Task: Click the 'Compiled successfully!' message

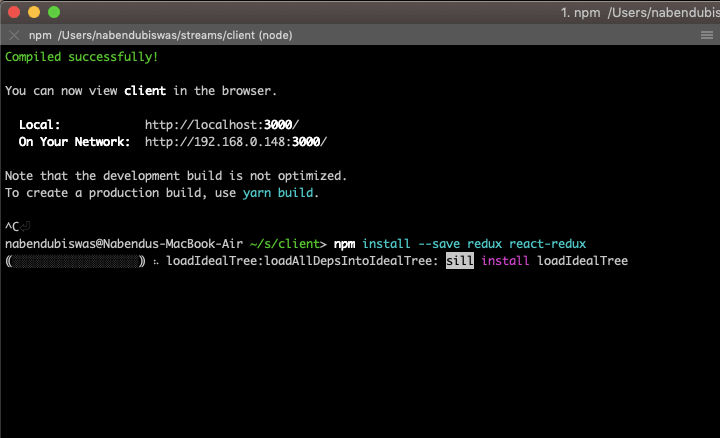Action: [x=81, y=57]
